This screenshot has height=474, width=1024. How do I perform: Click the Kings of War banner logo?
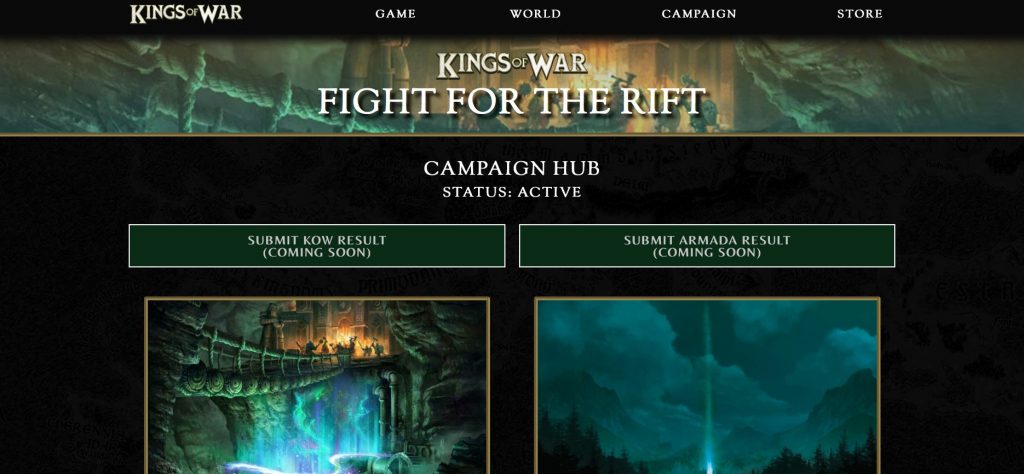(511, 65)
